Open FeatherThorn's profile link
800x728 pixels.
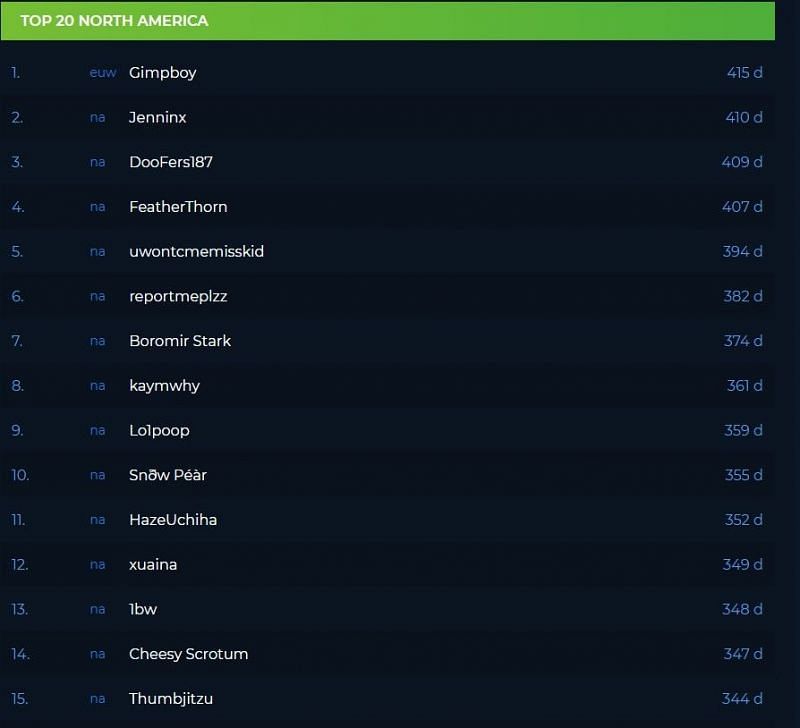178,207
